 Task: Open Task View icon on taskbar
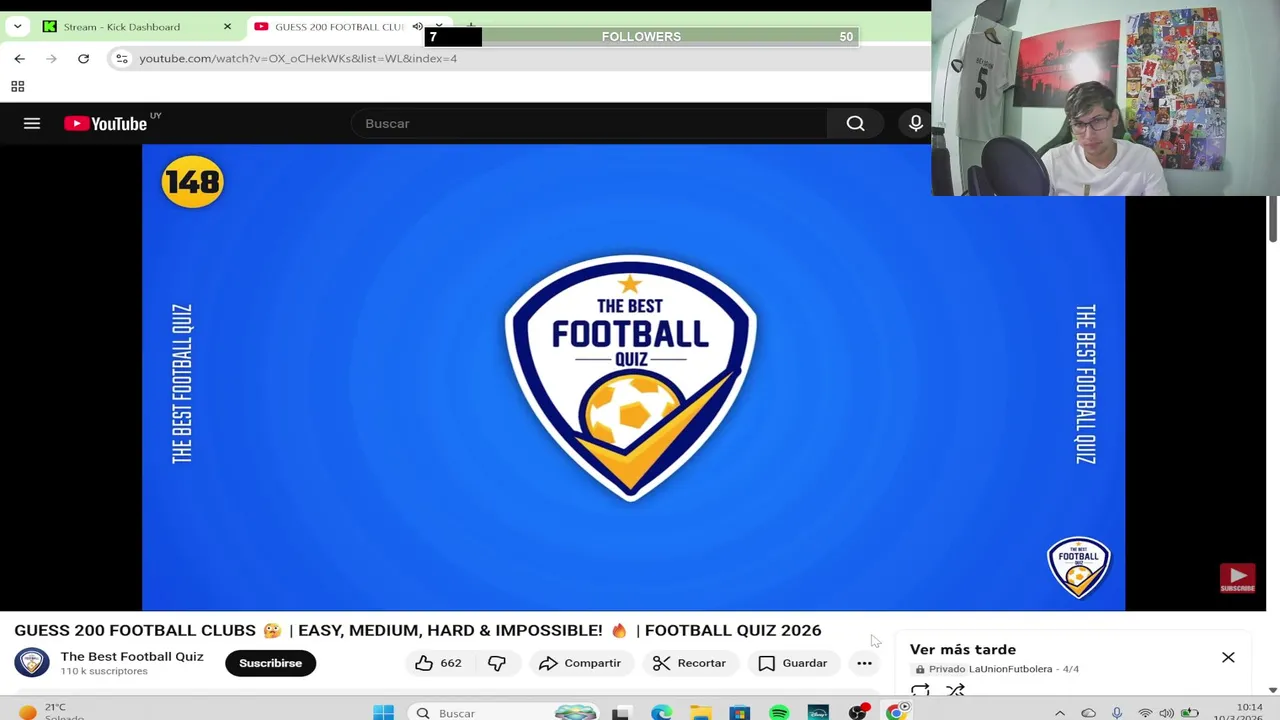621,712
